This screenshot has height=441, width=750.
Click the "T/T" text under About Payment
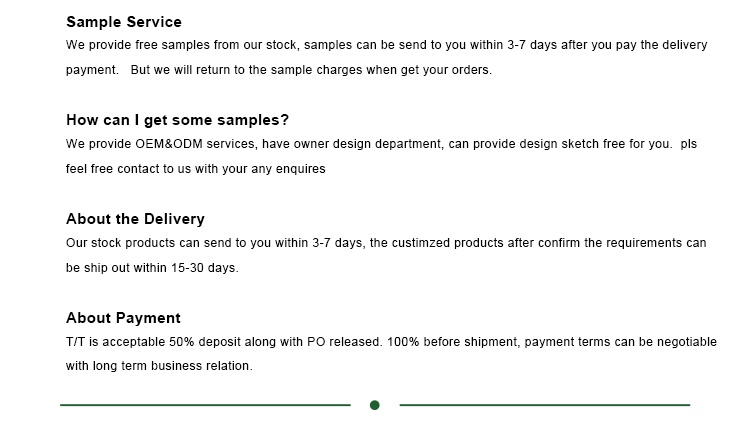pos(75,342)
